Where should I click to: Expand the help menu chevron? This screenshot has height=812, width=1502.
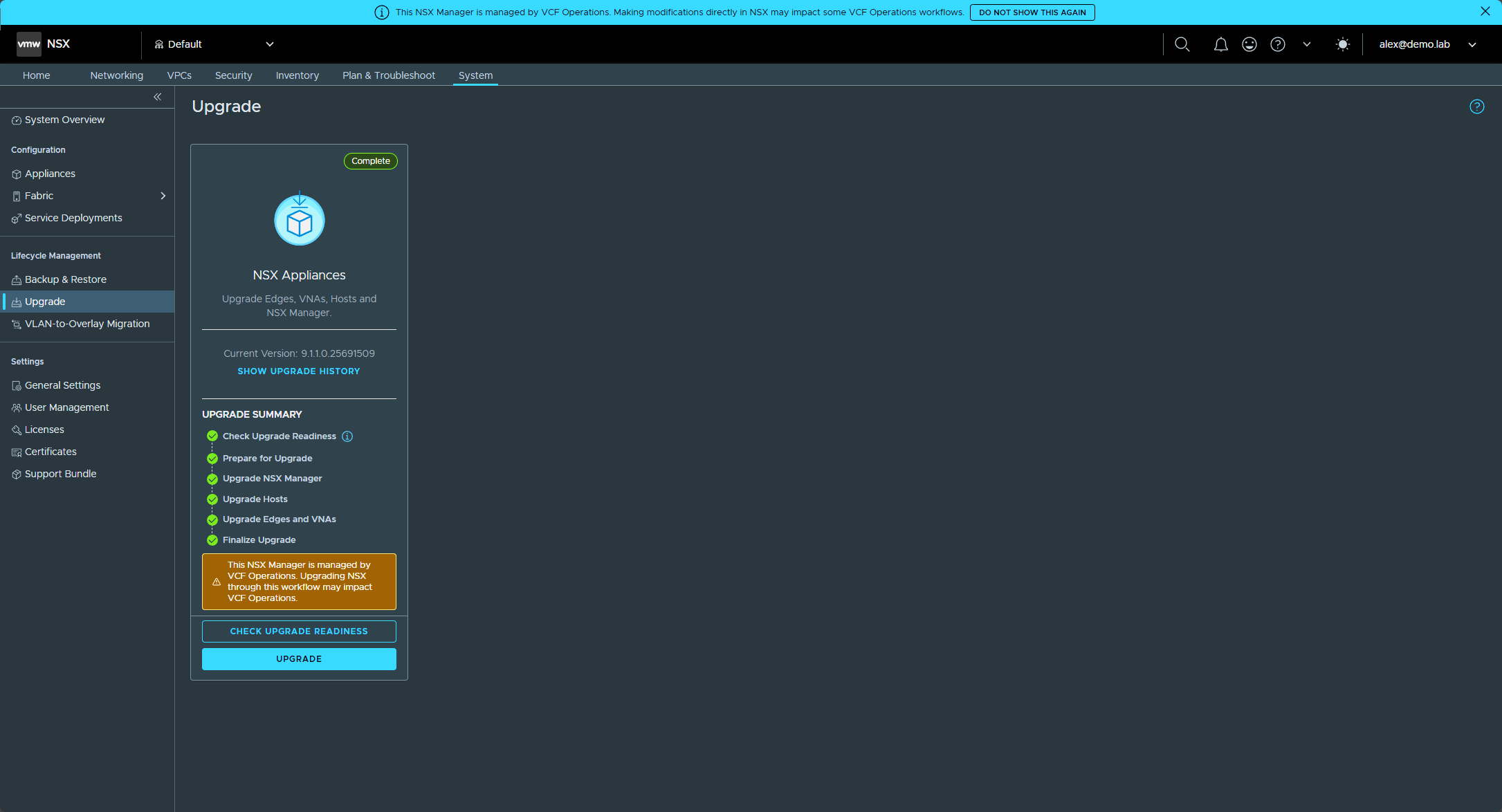pyautogui.click(x=1307, y=44)
